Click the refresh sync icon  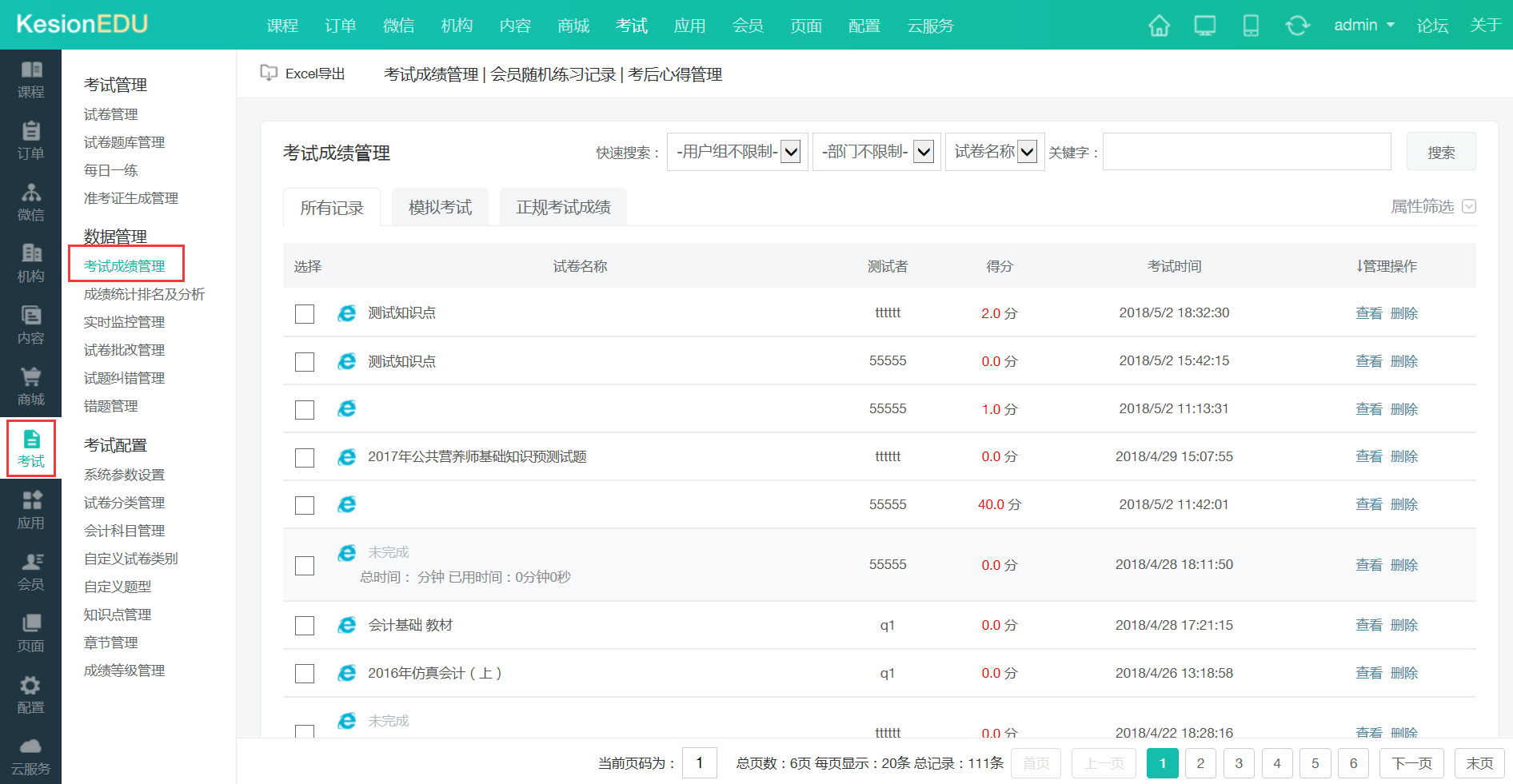tap(1297, 26)
